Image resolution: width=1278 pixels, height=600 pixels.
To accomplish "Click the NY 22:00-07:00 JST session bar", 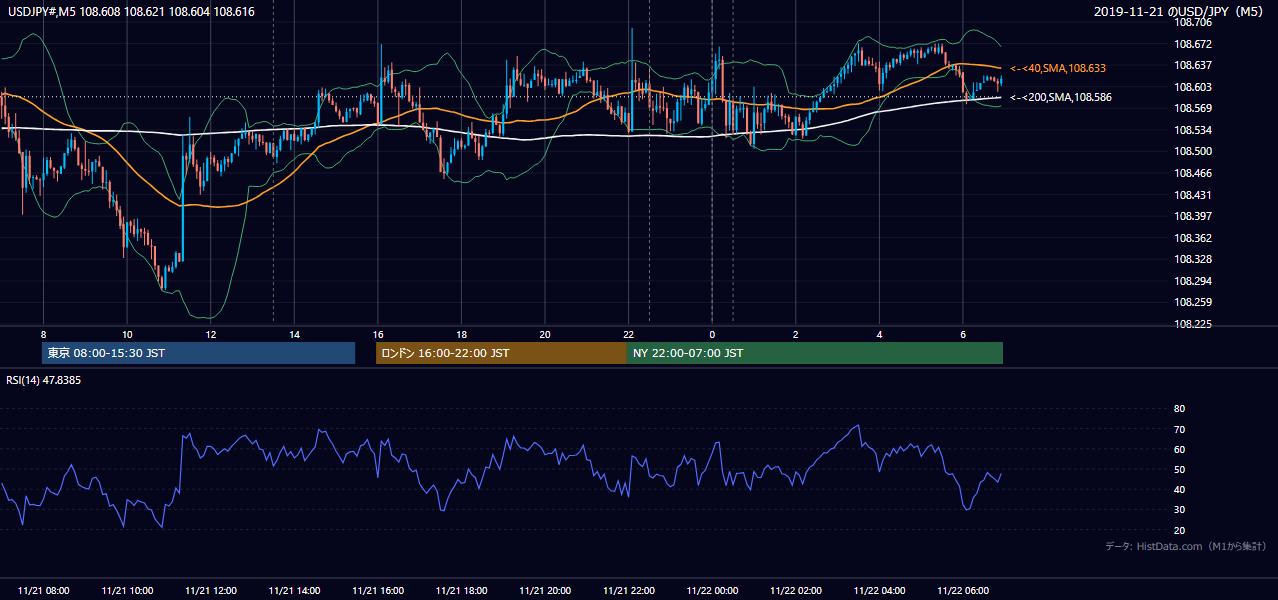I will click(x=815, y=353).
